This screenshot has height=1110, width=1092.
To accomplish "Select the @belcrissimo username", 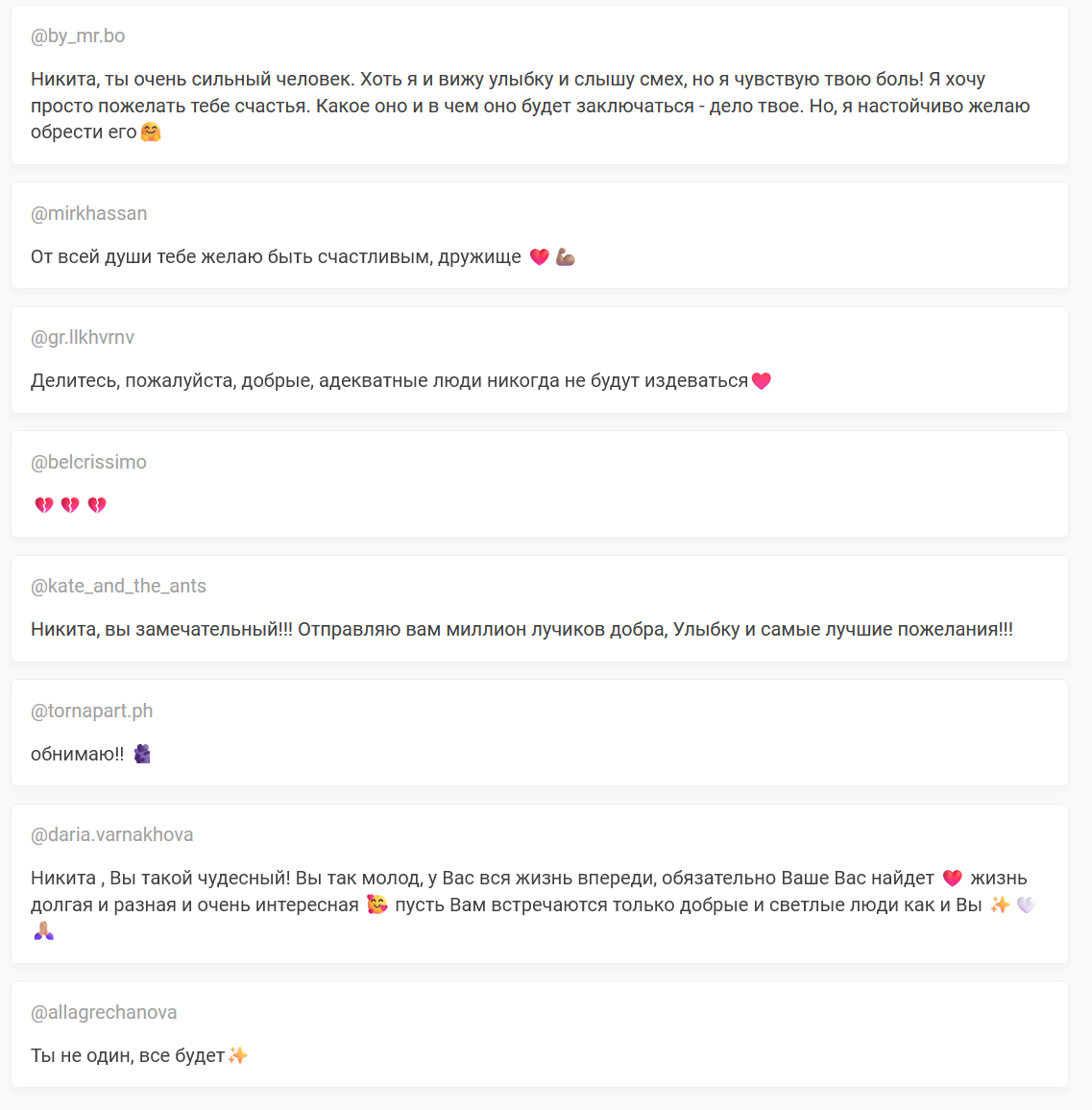I will (89, 462).
